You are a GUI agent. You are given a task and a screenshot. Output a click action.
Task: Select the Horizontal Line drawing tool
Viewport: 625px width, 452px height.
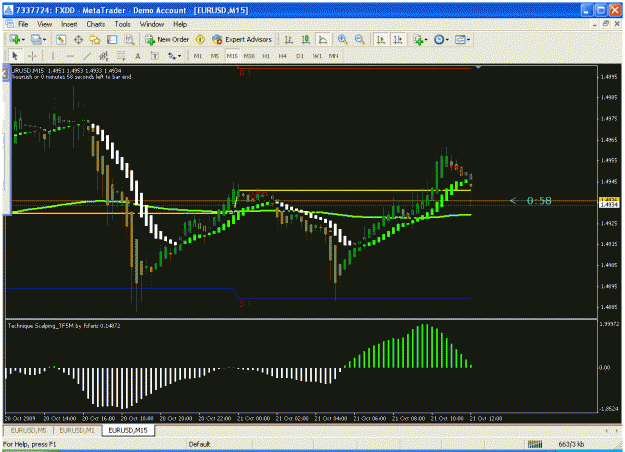[x=70, y=56]
